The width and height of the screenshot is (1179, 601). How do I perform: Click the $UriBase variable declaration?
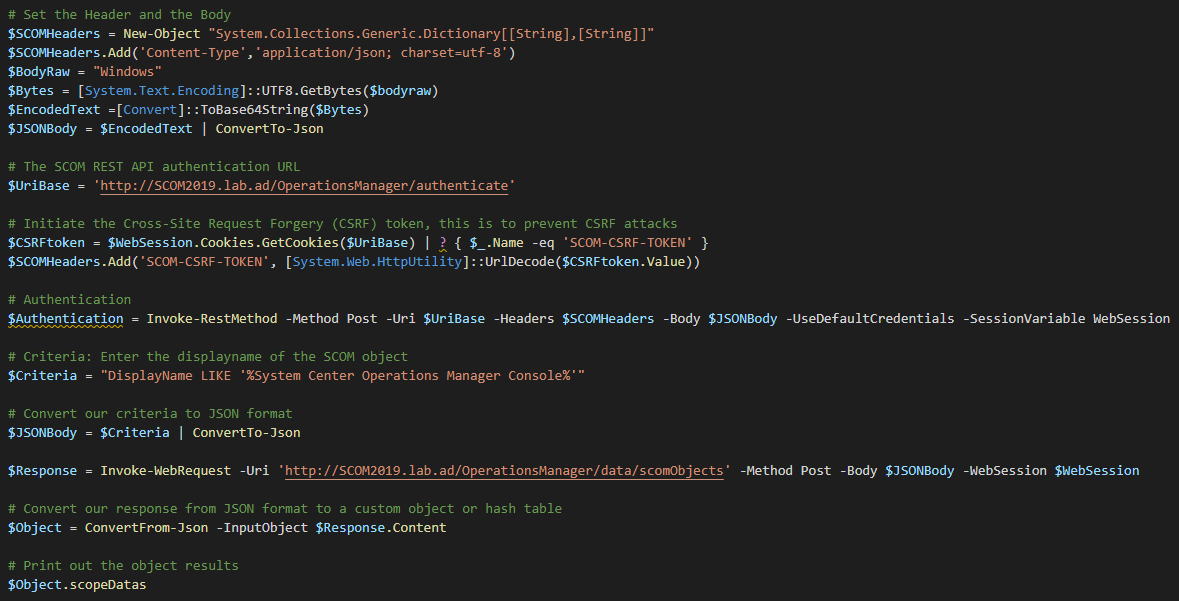[x=38, y=186]
